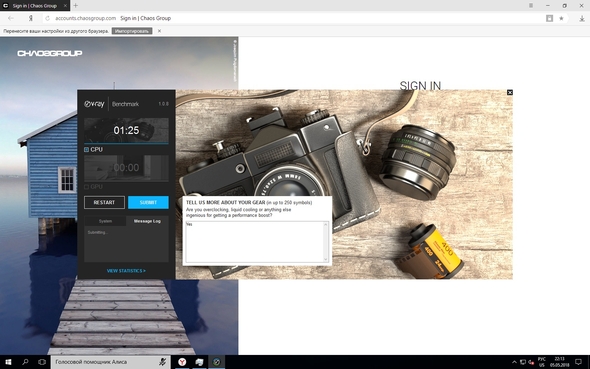Activate Alice microphone icon
Viewport: 590px width, 369px height.
point(162,362)
